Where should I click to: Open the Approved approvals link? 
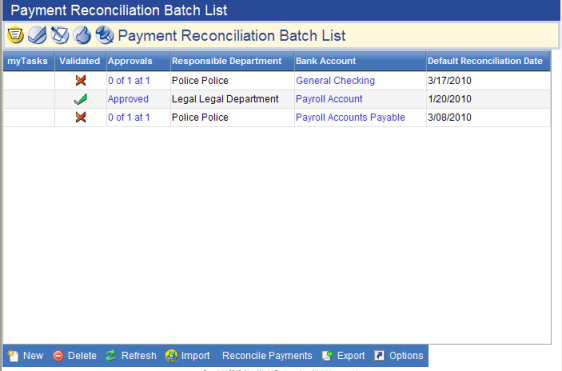pyautogui.click(x=128, y=99)
